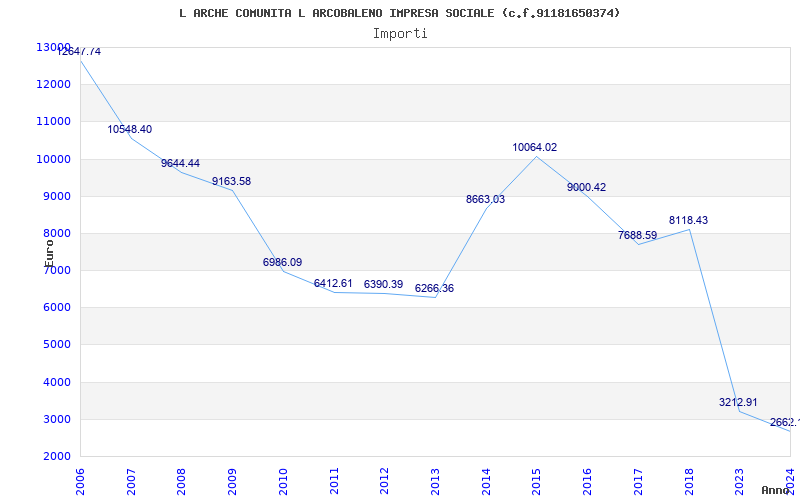Click the 2012 year axis label
The width and height of the screenshot is (800, 500).
[385, 481]
